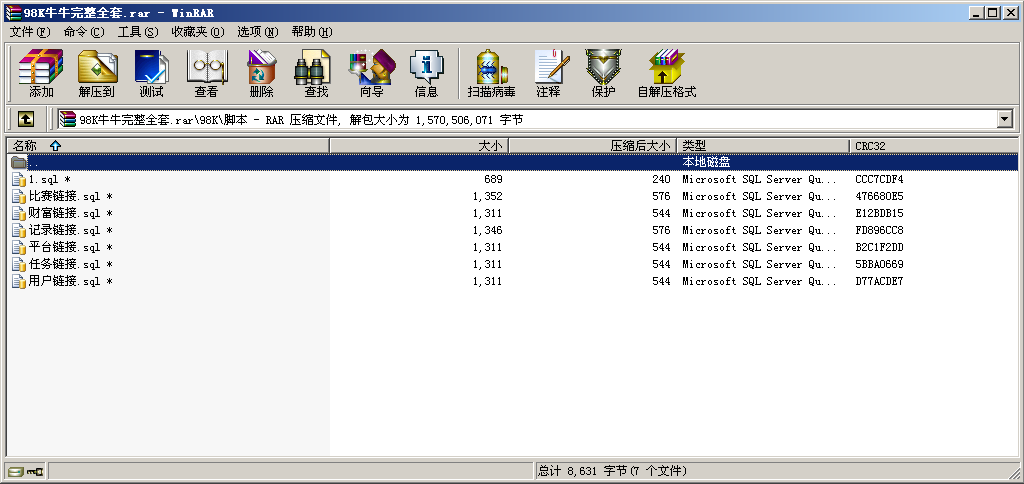Viewport: 1024px width, 484px height.
Task: Open the 查看 (View) tool
Action: click(206, 73)
